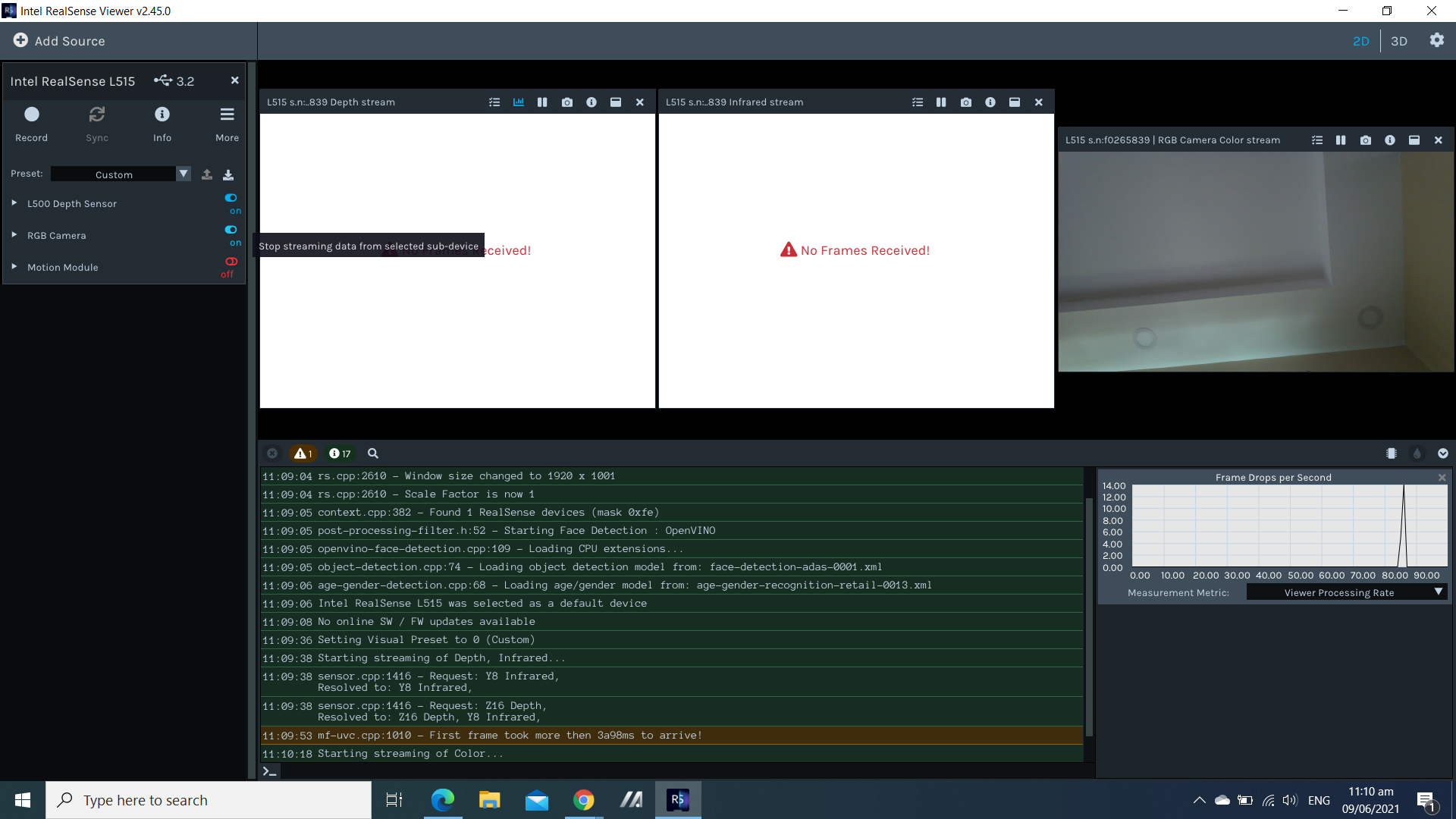Open the log search field
Viewport: 1456px width, 819px height.
[372, 453]
